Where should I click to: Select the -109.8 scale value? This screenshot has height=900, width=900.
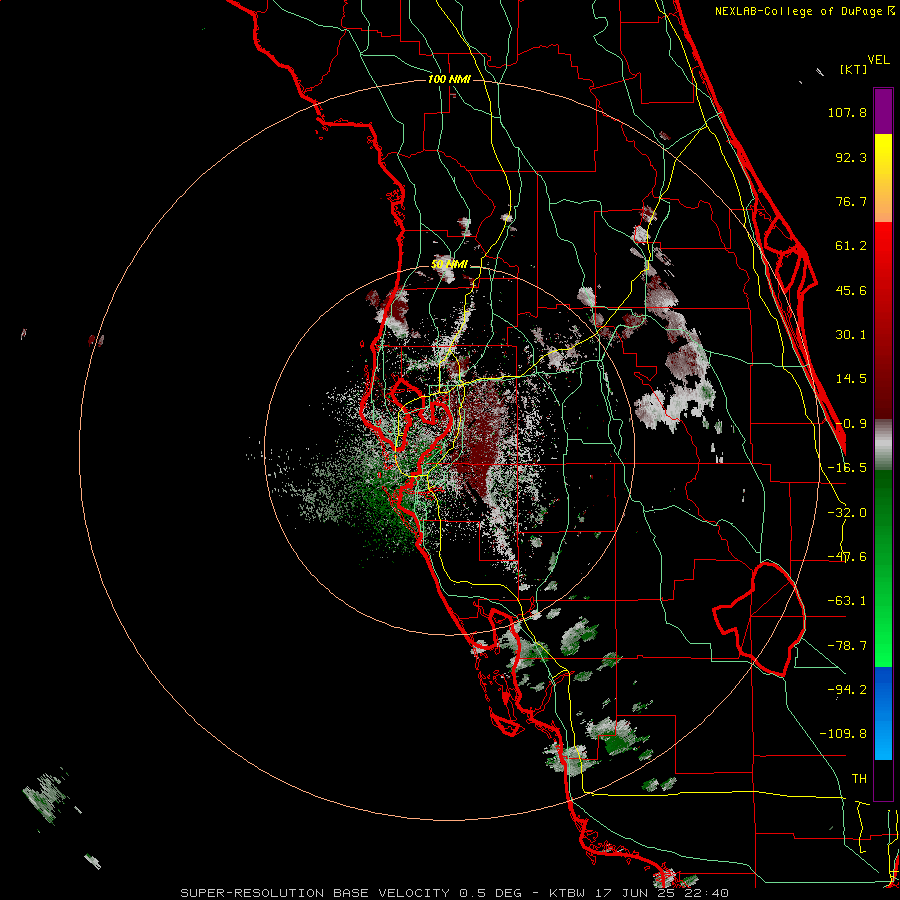843,734
